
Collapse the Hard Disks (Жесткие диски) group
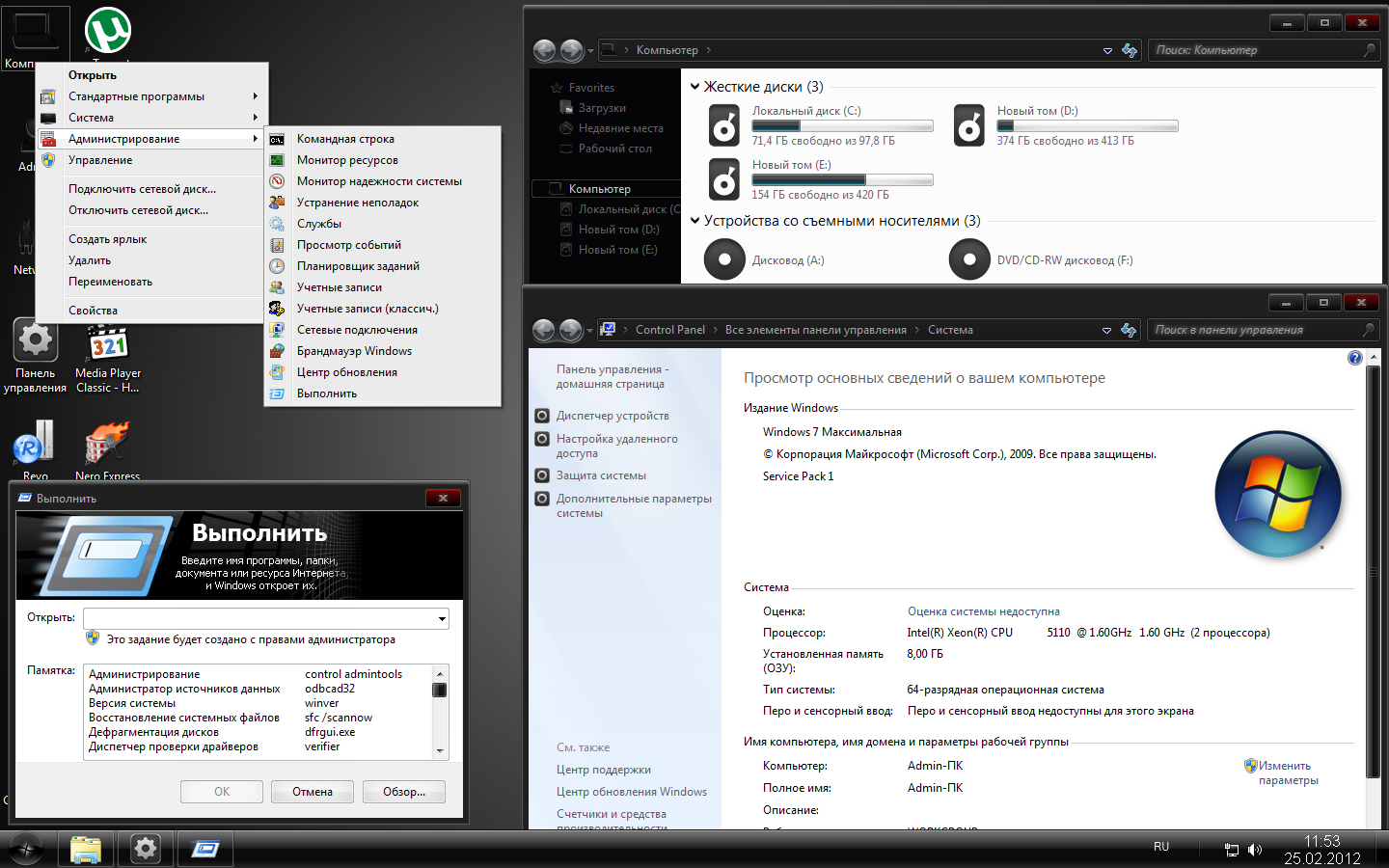pos(694,87)
